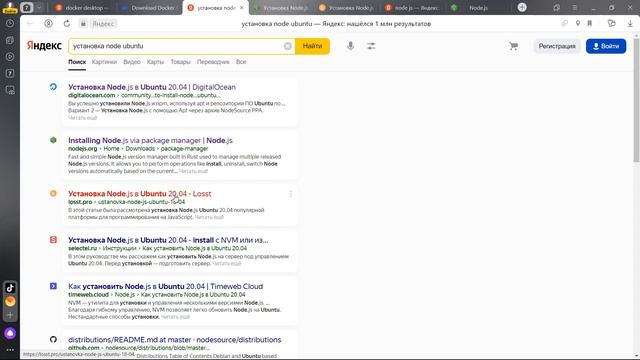Open Selectel install с NVM result
This screenshot has width=640, height=360.
click(x=168, y=240)
